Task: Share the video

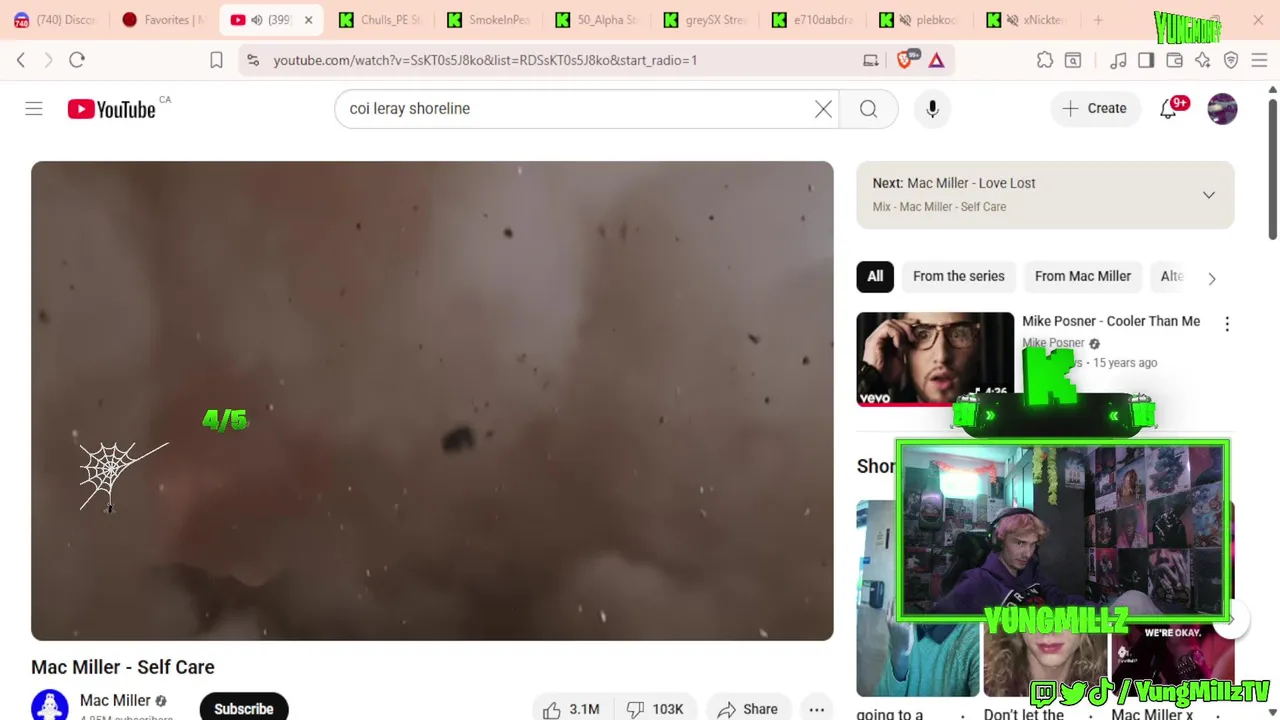Action: click(747, 709)
